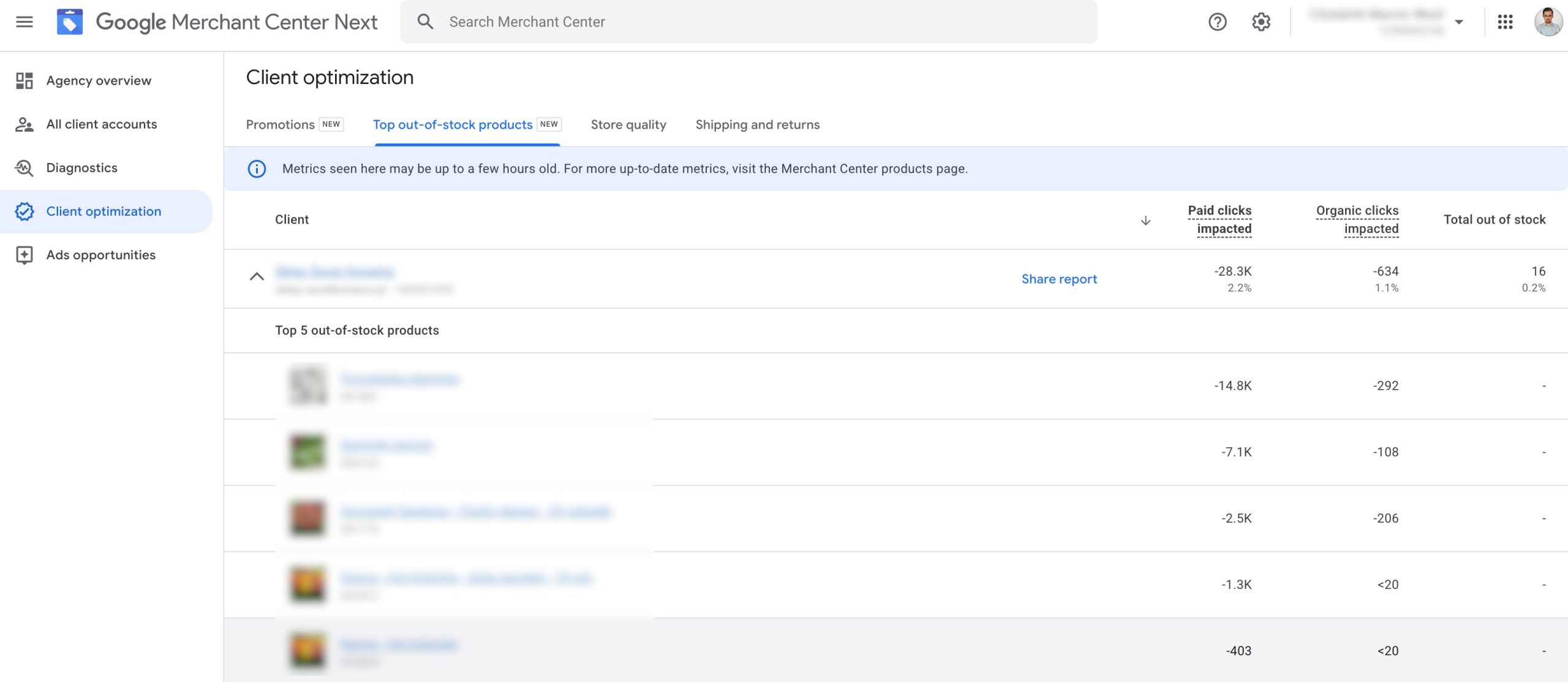
Task: Open the Shipping and returns tab
Action: point(758,124)
